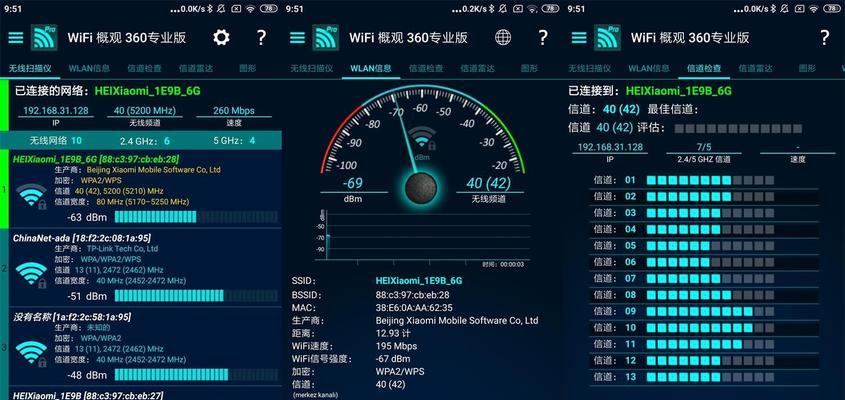Tap battery indicator on 无线扫描仪 screen

tap(269, 9)
